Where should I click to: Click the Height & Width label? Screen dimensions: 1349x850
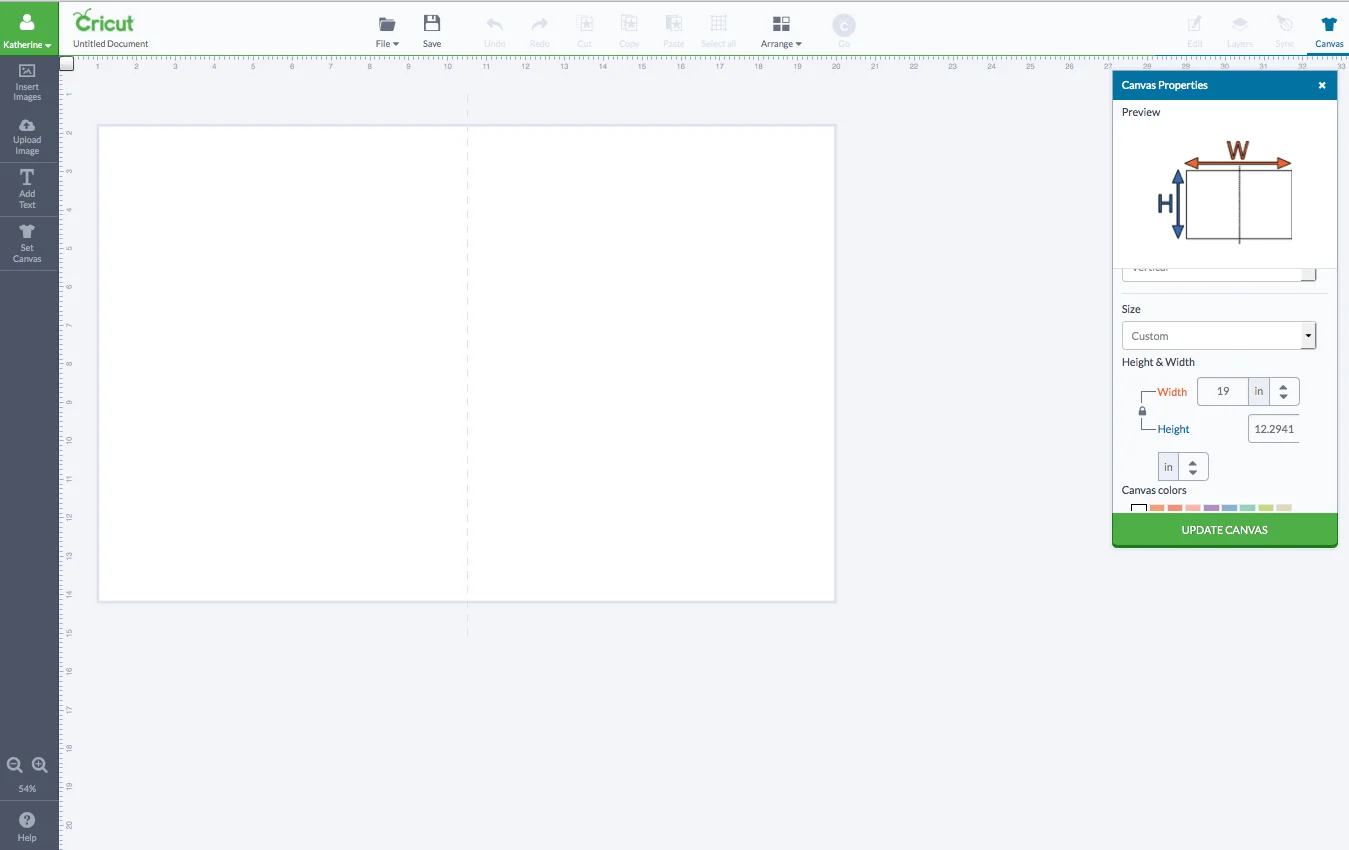coord(1158,362)
